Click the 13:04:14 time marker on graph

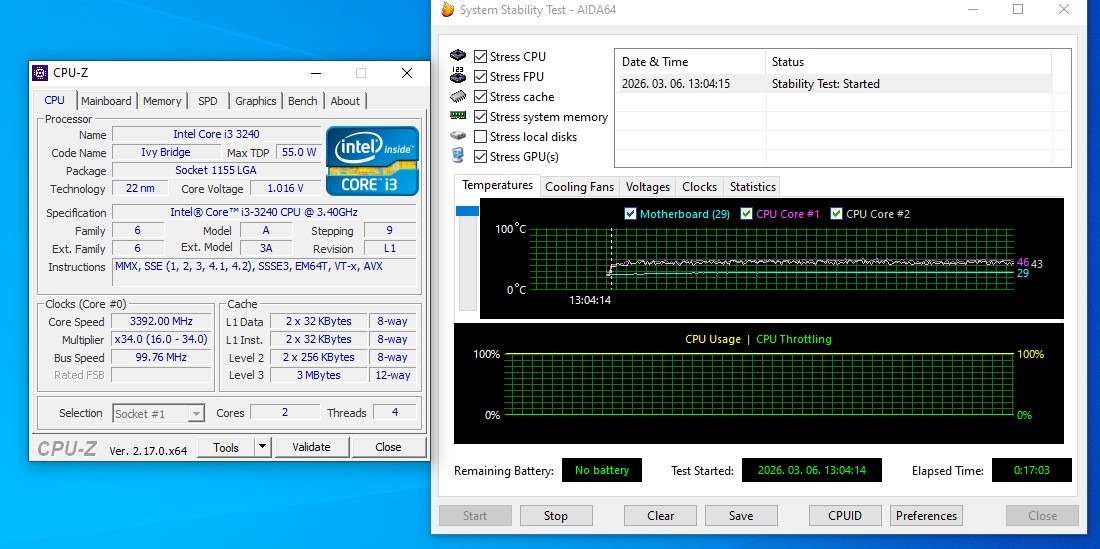point(590,300)
